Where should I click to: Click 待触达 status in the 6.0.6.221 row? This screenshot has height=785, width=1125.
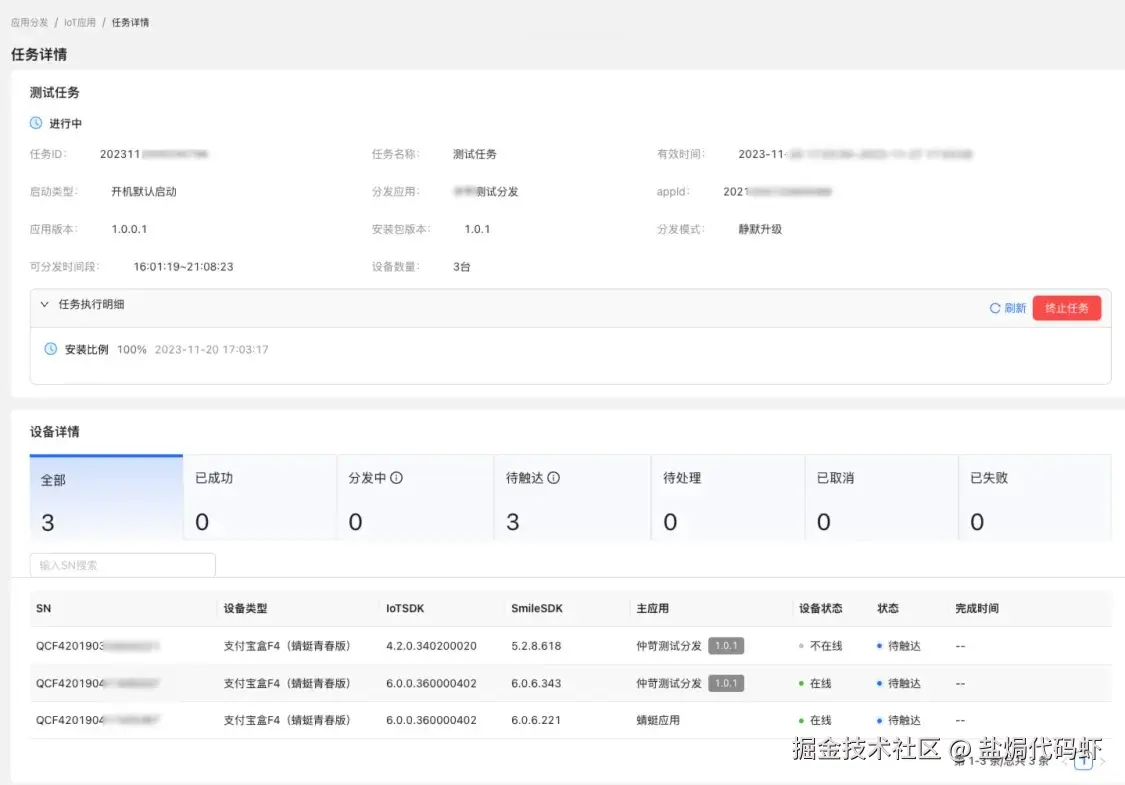pos(899,720)
